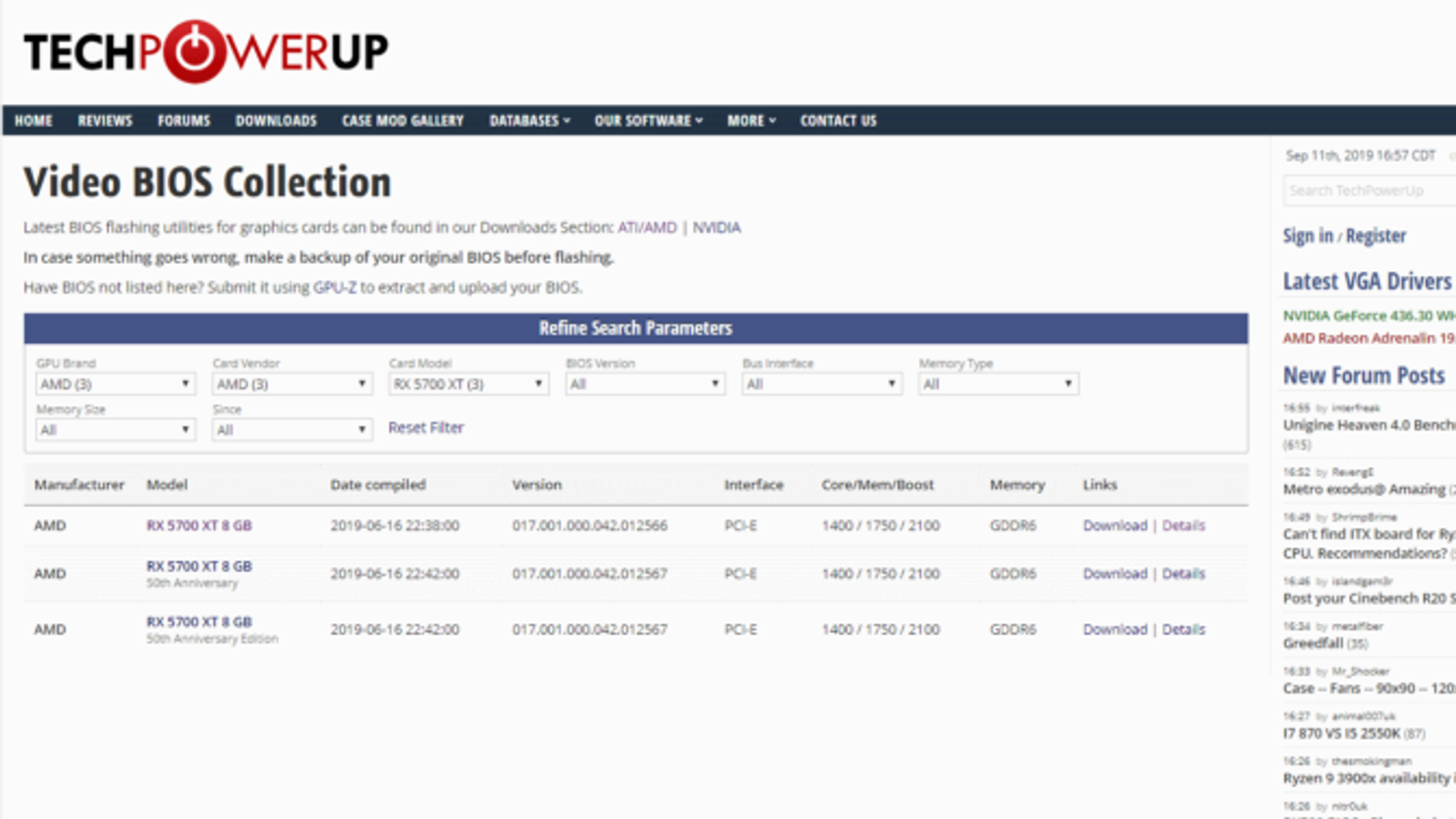Click the TechPowerUp logo

[206, 51]
